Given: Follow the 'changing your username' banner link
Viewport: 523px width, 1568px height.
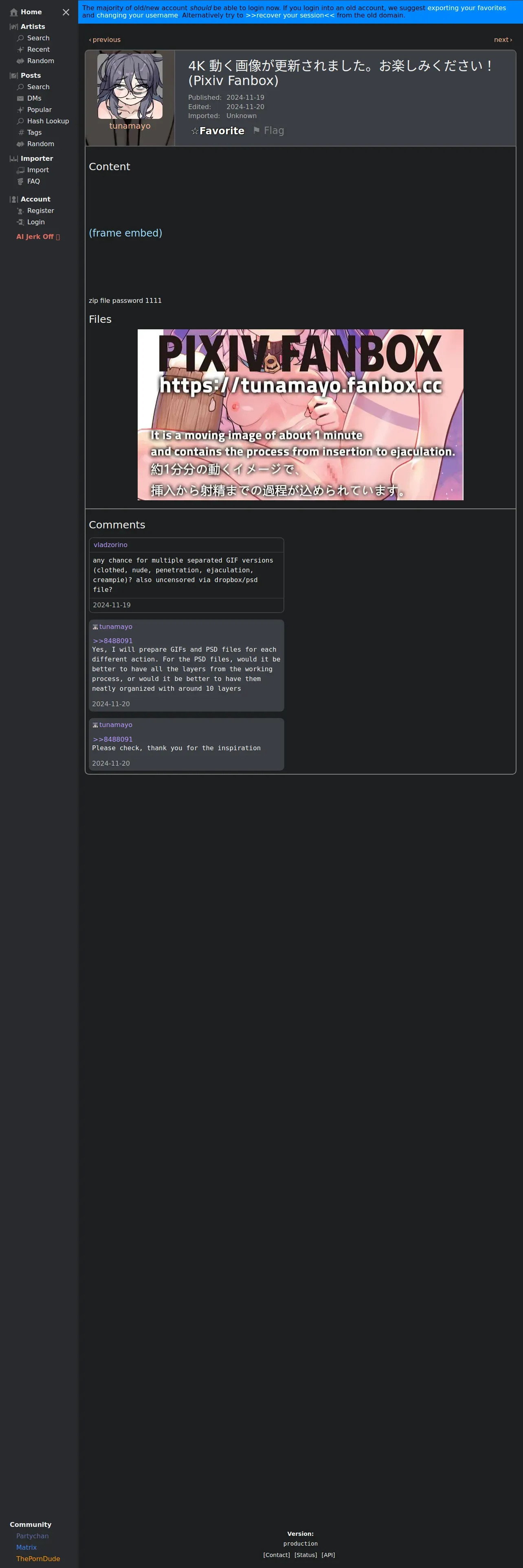Looking at the screenshot, I should pos(137,15).
